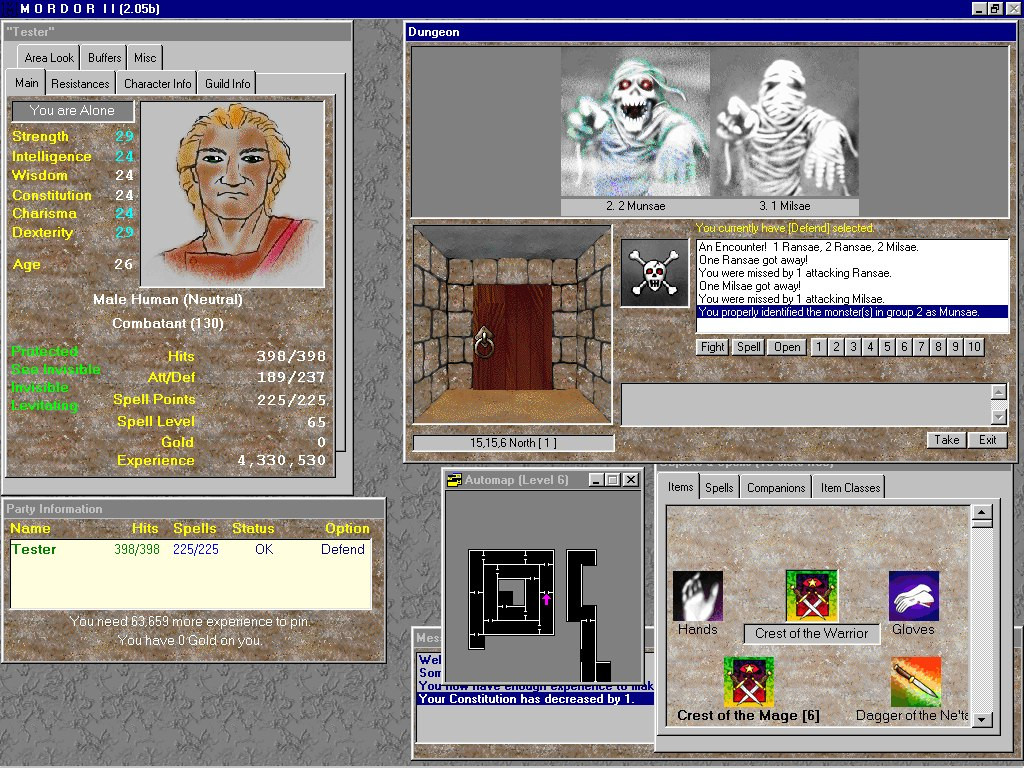Select the Hands item icon
Viewport: 1024px width, 768px height.
point(697,596)
